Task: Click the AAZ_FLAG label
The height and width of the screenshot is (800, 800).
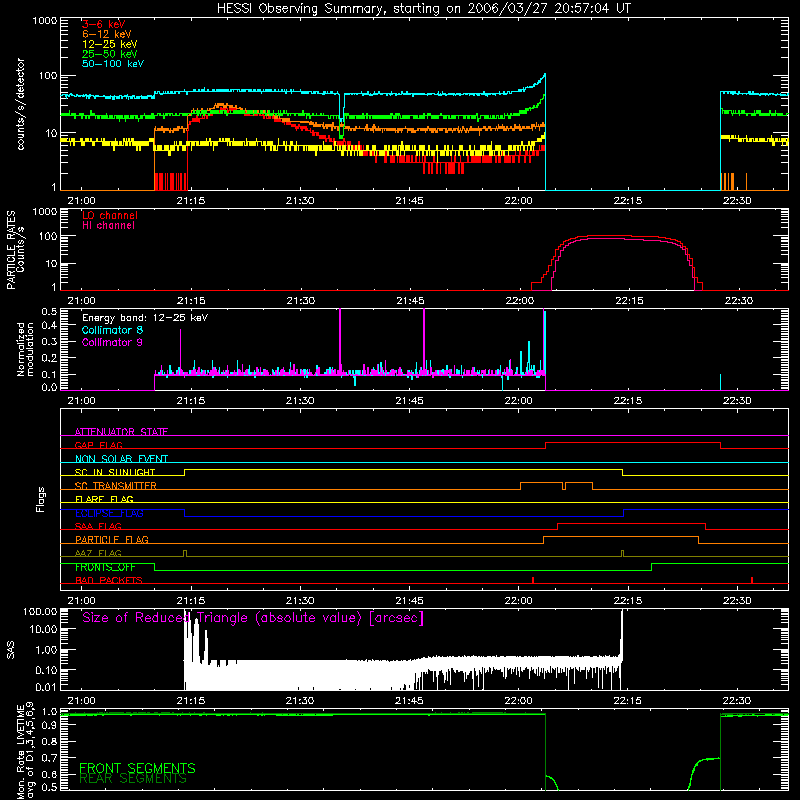Action: pyautogui.click(x=98, y=553)
